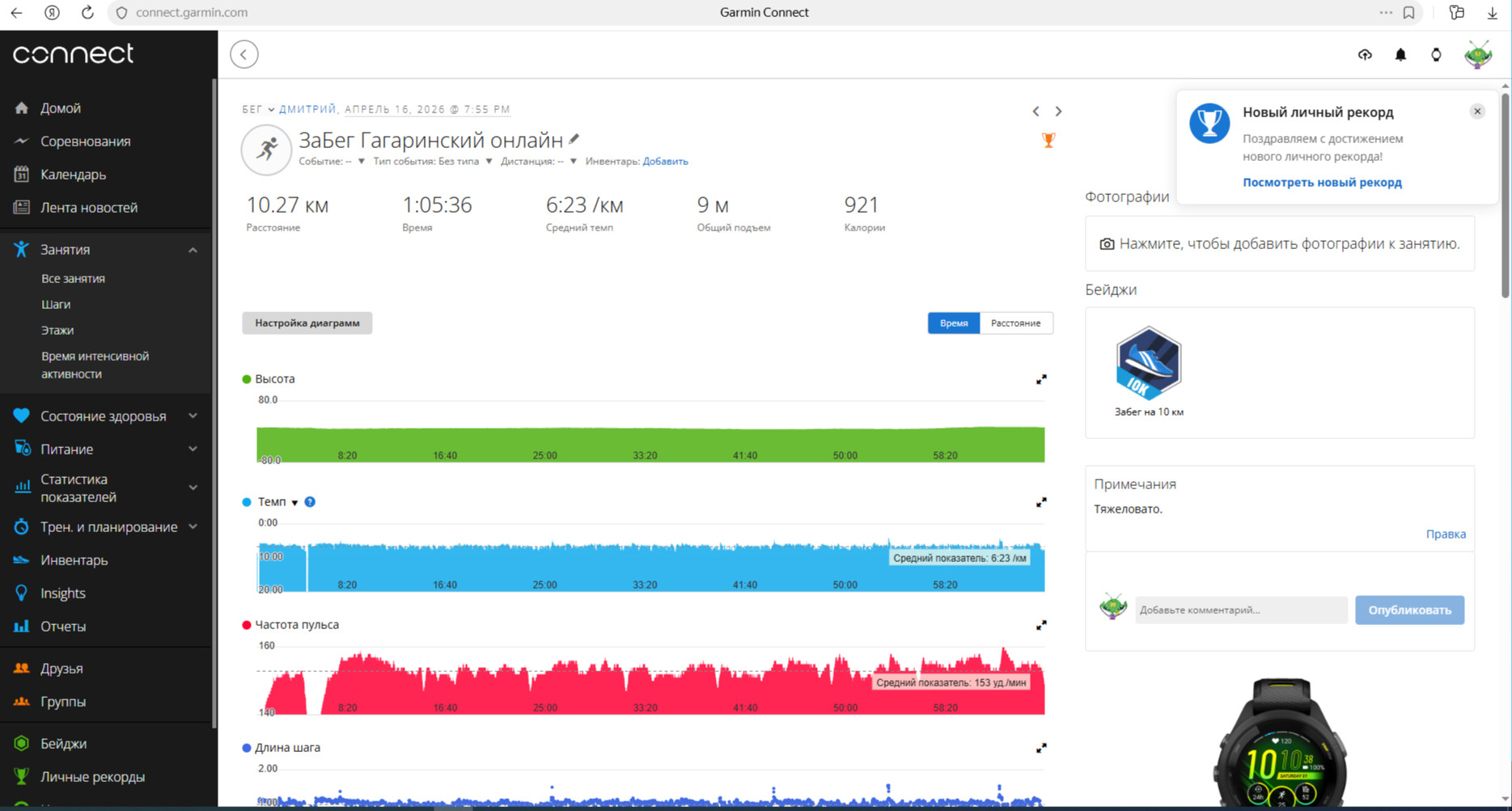
Task: Expand the Длина шага chart to full screen
Action: pos(1041,748)
